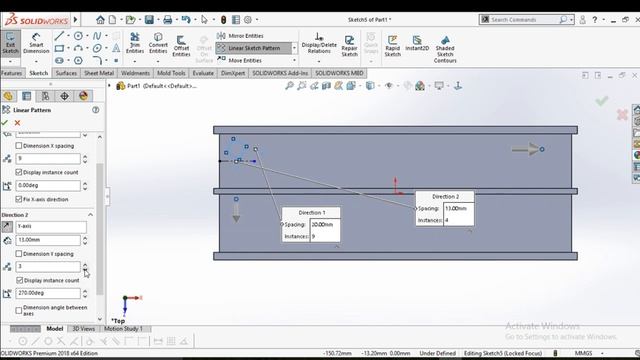Open the ConfigurationManager tab

coord(45,96)
